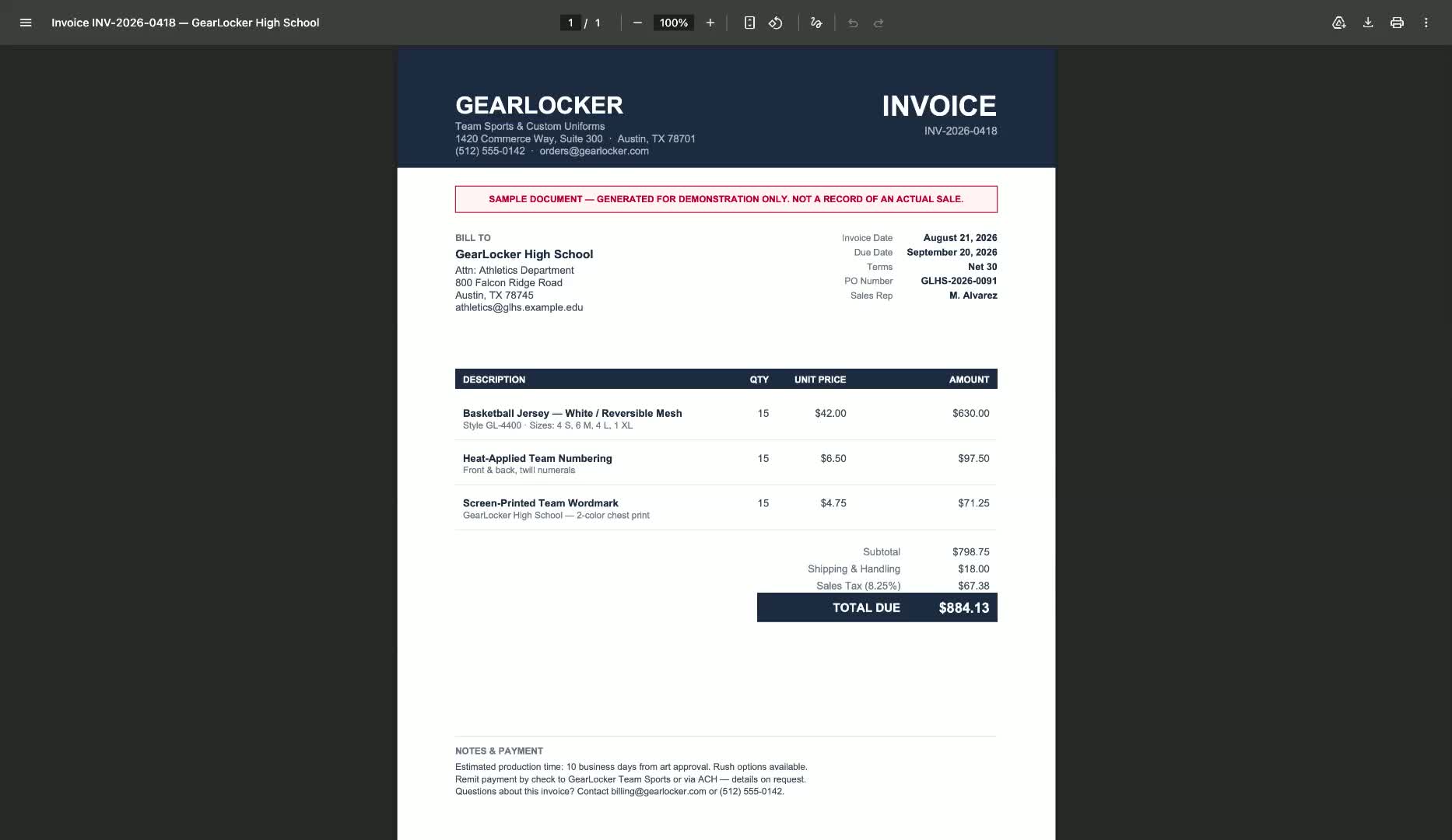This screenshot has height=840, width=1452.
Task: Download the invoice PDF
Action: coord(1368,23)
